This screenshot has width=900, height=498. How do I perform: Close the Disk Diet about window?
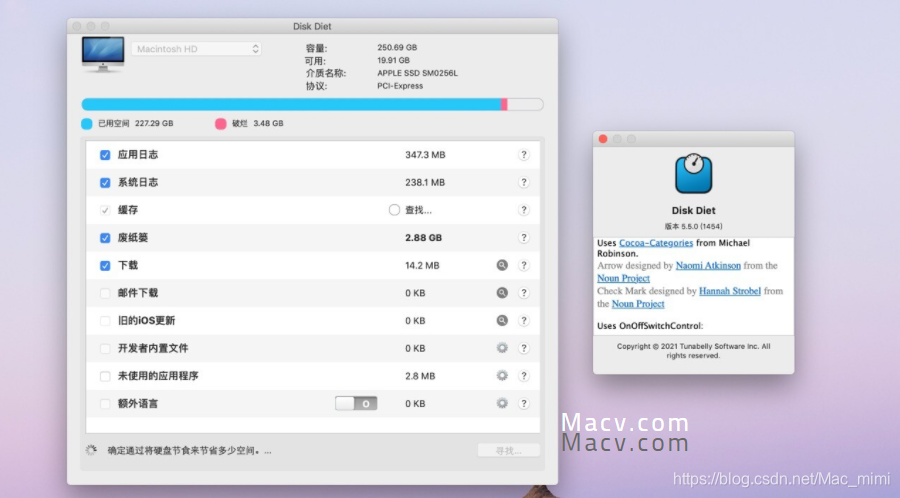603,139
